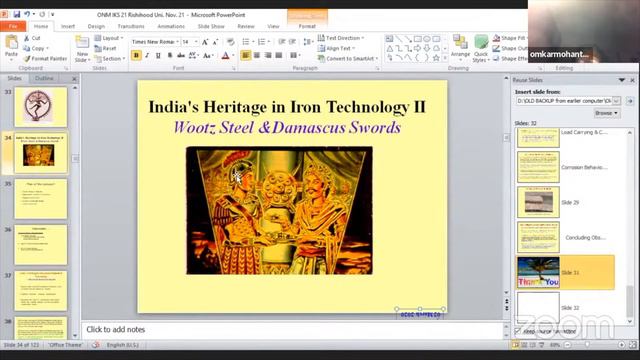The width and height of the screenshot is (640, 360).
Task: Increase list indent level
Action: pyautogui.click(x=293, y=42)
